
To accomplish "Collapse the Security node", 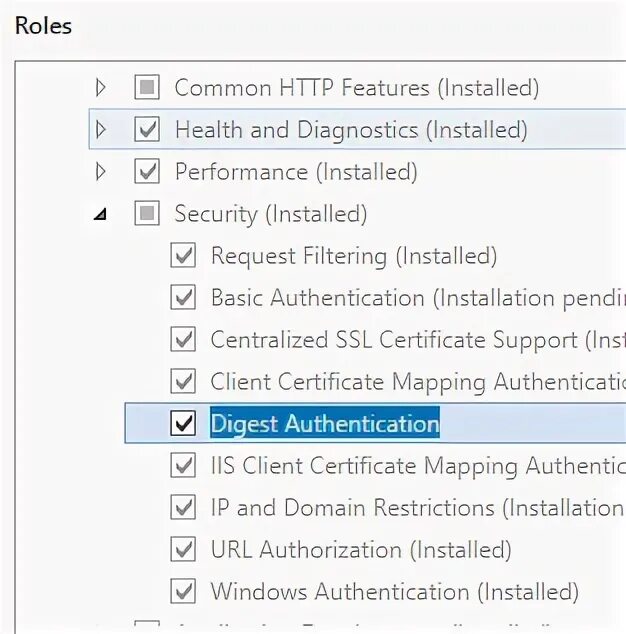I will point(100,214).
